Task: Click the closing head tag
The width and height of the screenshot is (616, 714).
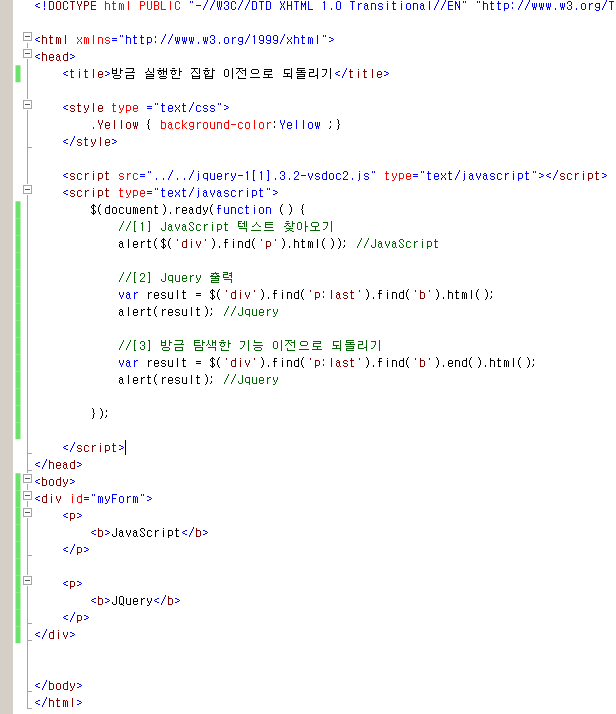Action: pyautogui.click(x=58, y=465)
